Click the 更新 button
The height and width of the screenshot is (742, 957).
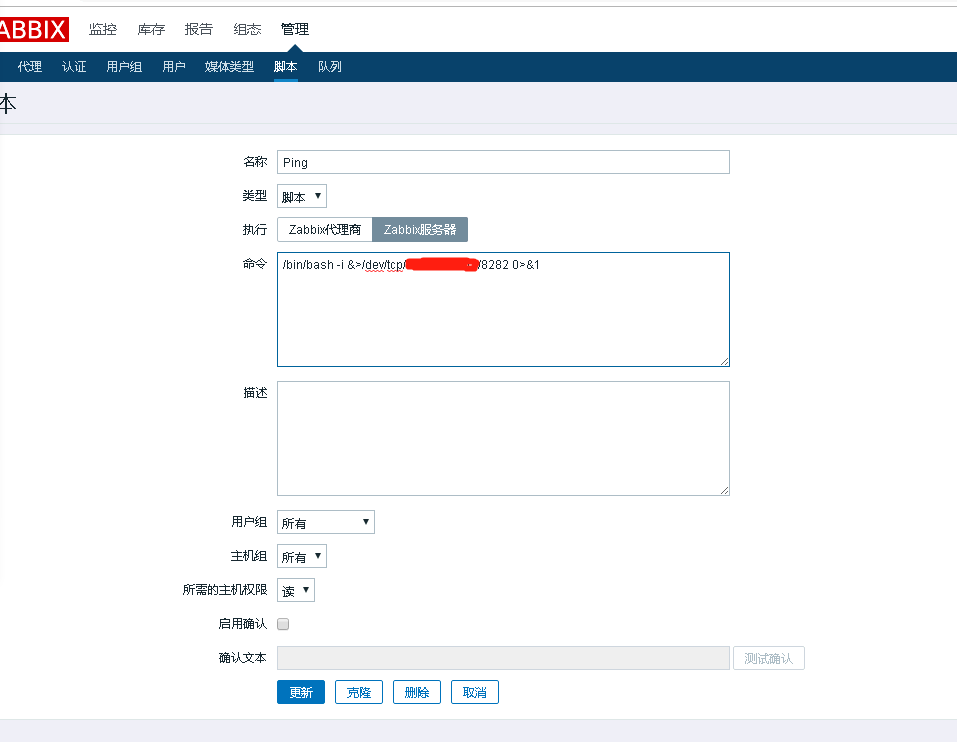[x=301, y=692]
